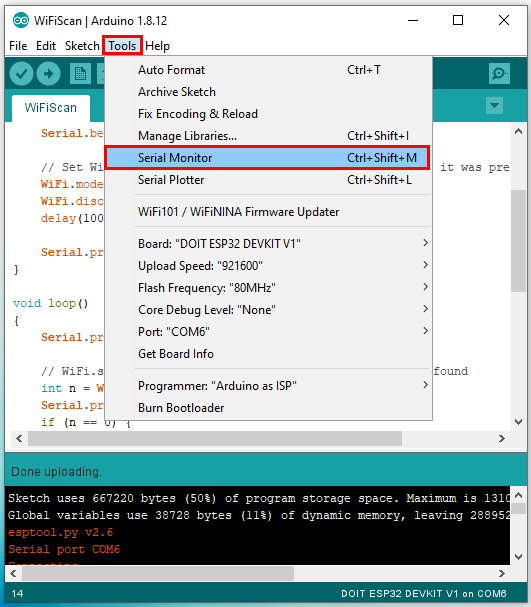Expand the Programmer "Arduino as ISP" submenu
The width and height of the screenshot is (531, 607).
[268, 386]
